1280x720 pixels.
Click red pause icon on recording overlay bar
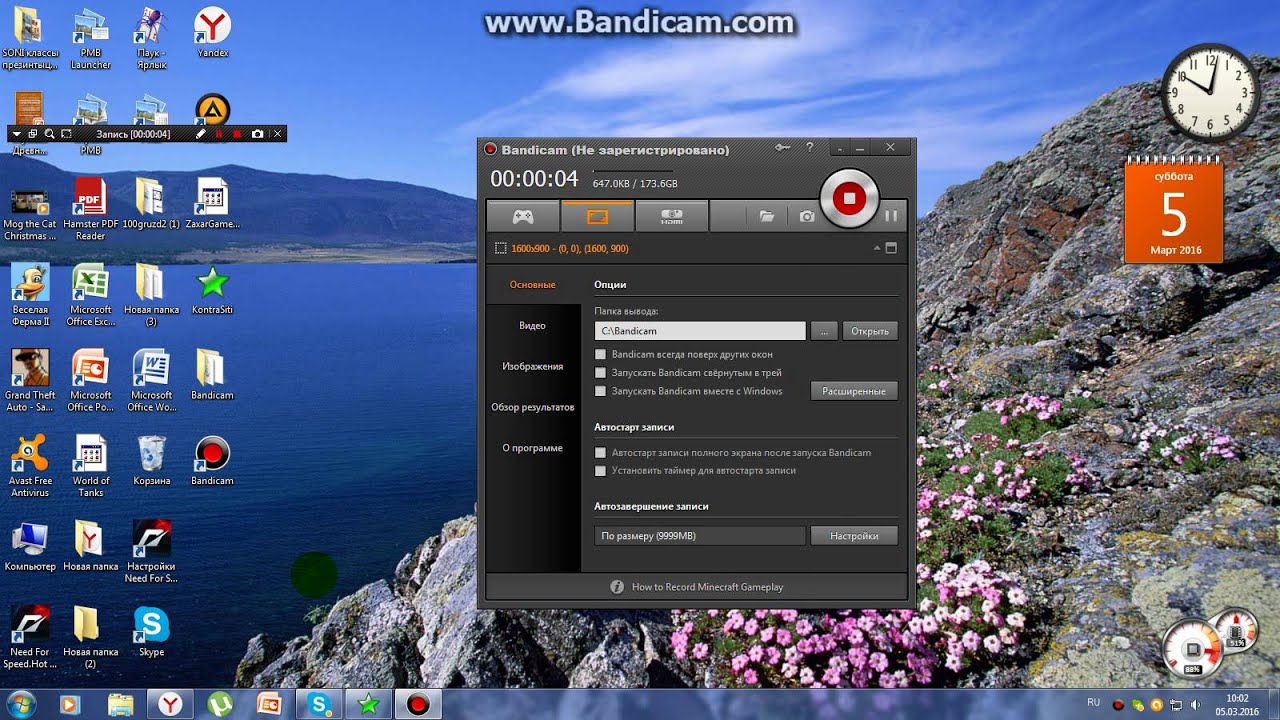219,134
